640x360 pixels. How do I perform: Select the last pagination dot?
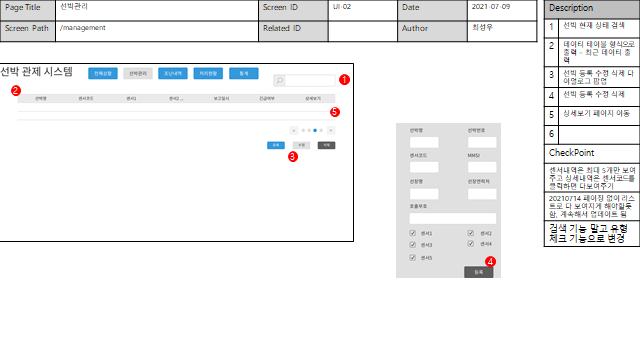click(321, 131)
